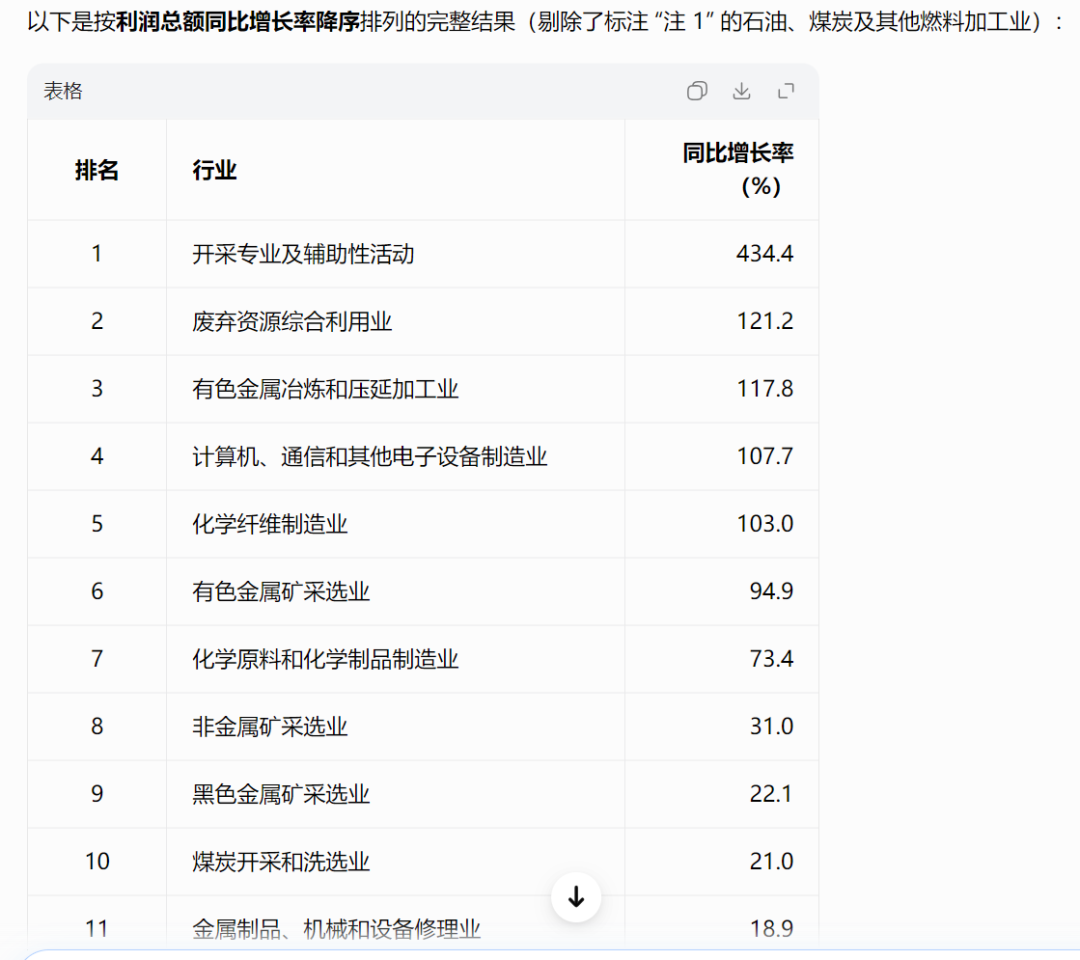The width and height of the screenshot is (1080, 960).
Task: Jump to bottom with the down-arrow button
Action: (576, 897)
